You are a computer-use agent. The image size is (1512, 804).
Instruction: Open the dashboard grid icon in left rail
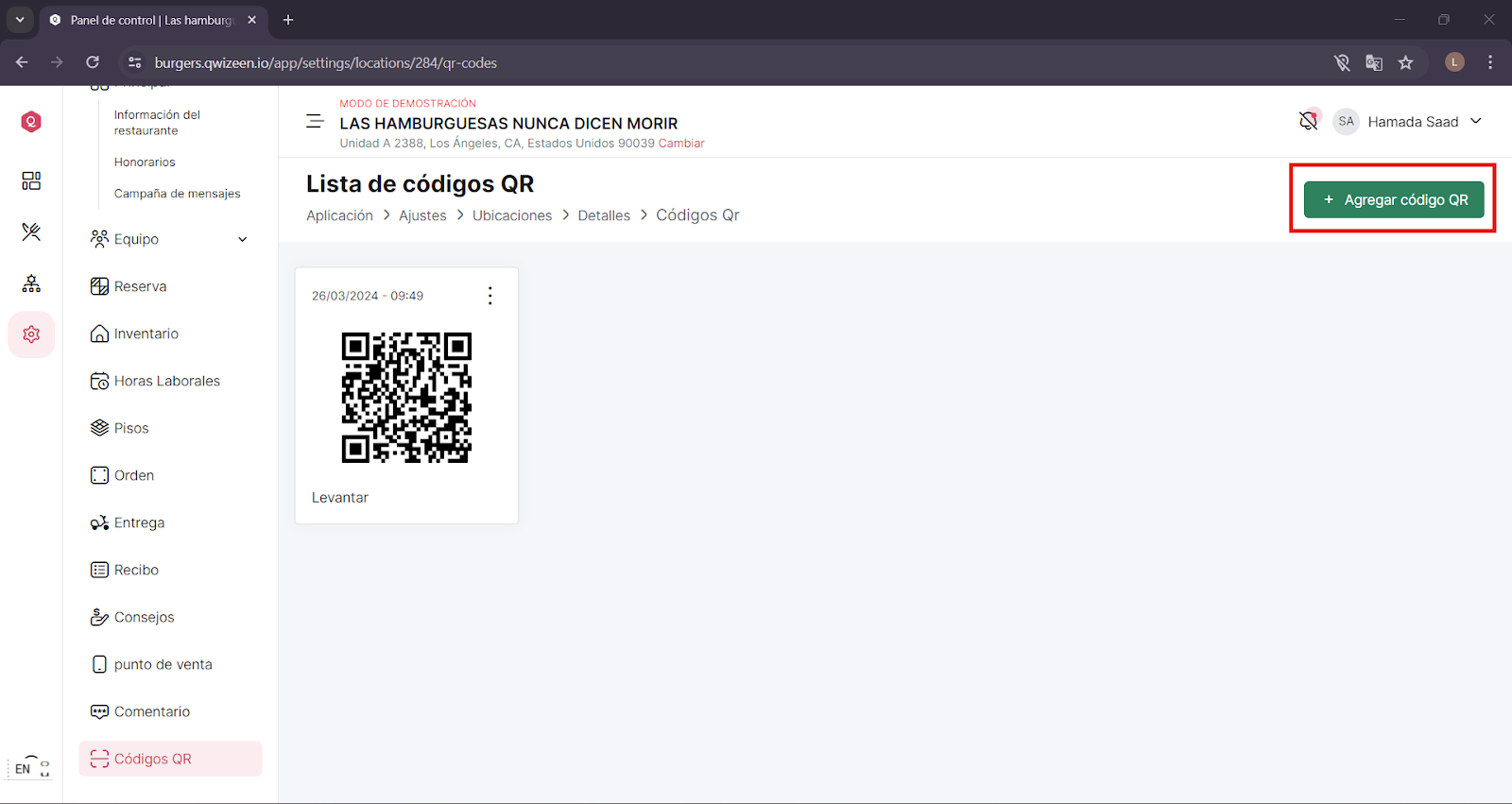[31, 180]
